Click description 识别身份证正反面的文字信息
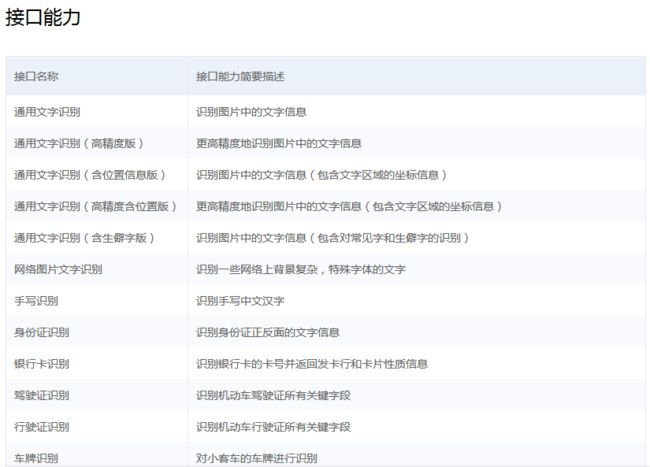Image resolution: width=650 pixels, height=467 pixels. [x=268, y=332]
